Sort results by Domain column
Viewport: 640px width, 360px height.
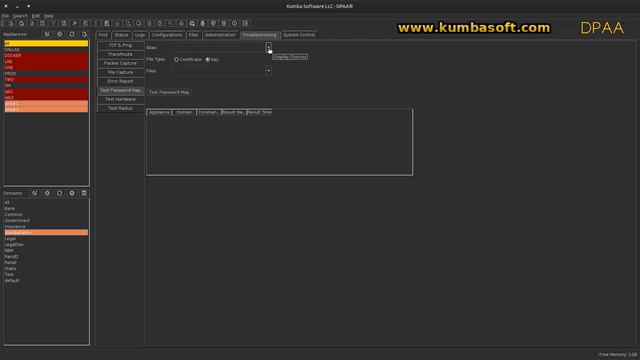184,112
